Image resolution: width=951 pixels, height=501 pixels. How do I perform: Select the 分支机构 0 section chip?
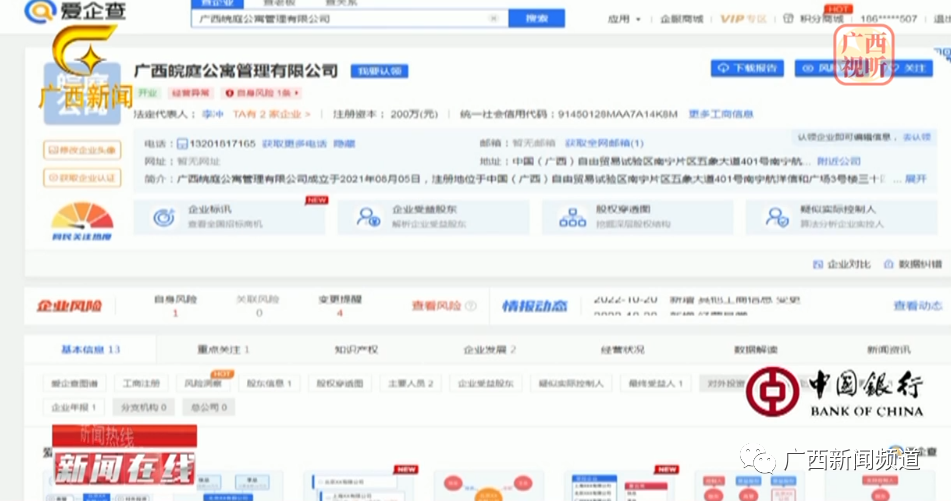[144, 407]
